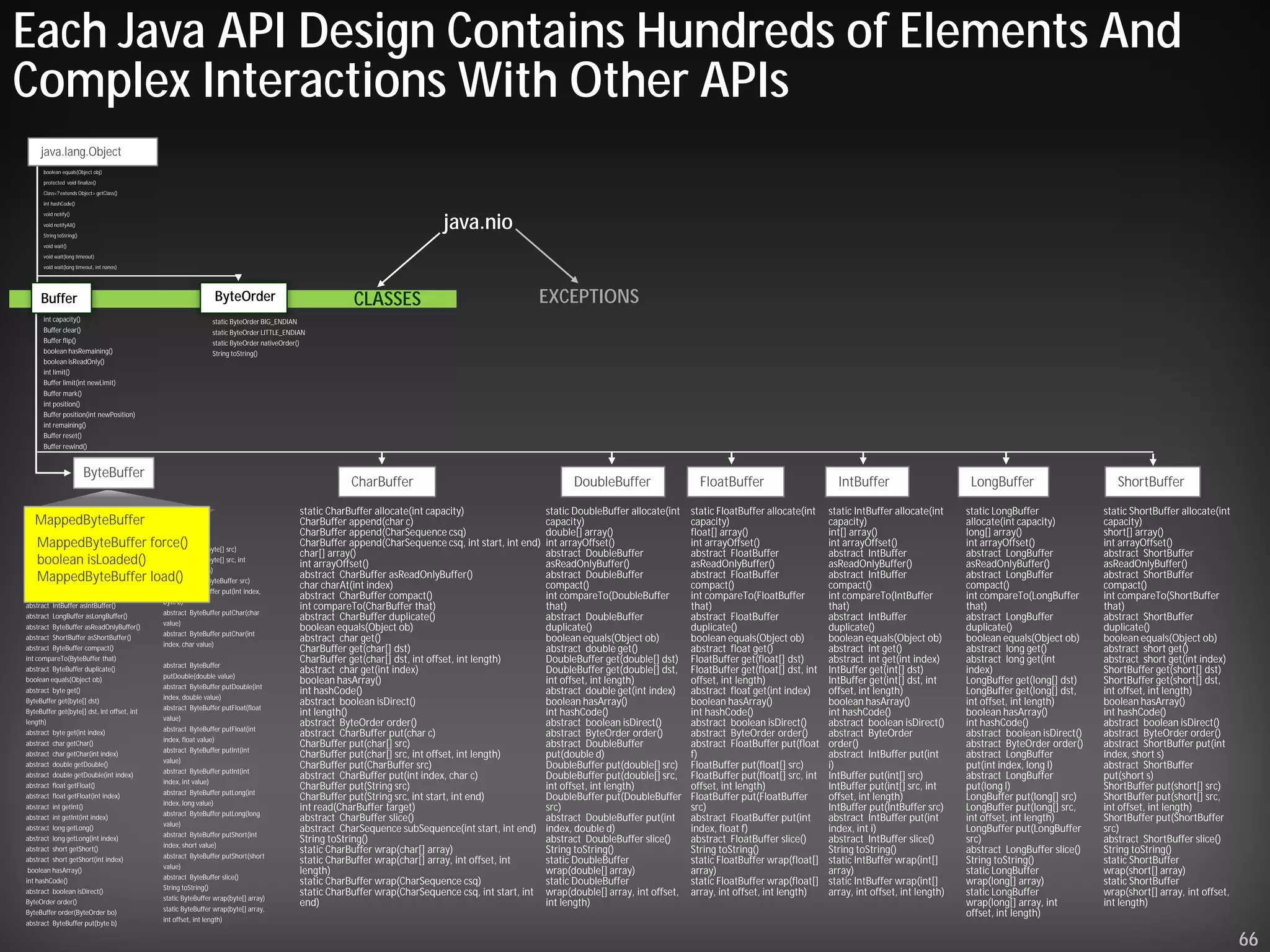Click the MappedByteBuffer load() method entry
This screenshot has height=952, width=1270.
tap(110, 576)
